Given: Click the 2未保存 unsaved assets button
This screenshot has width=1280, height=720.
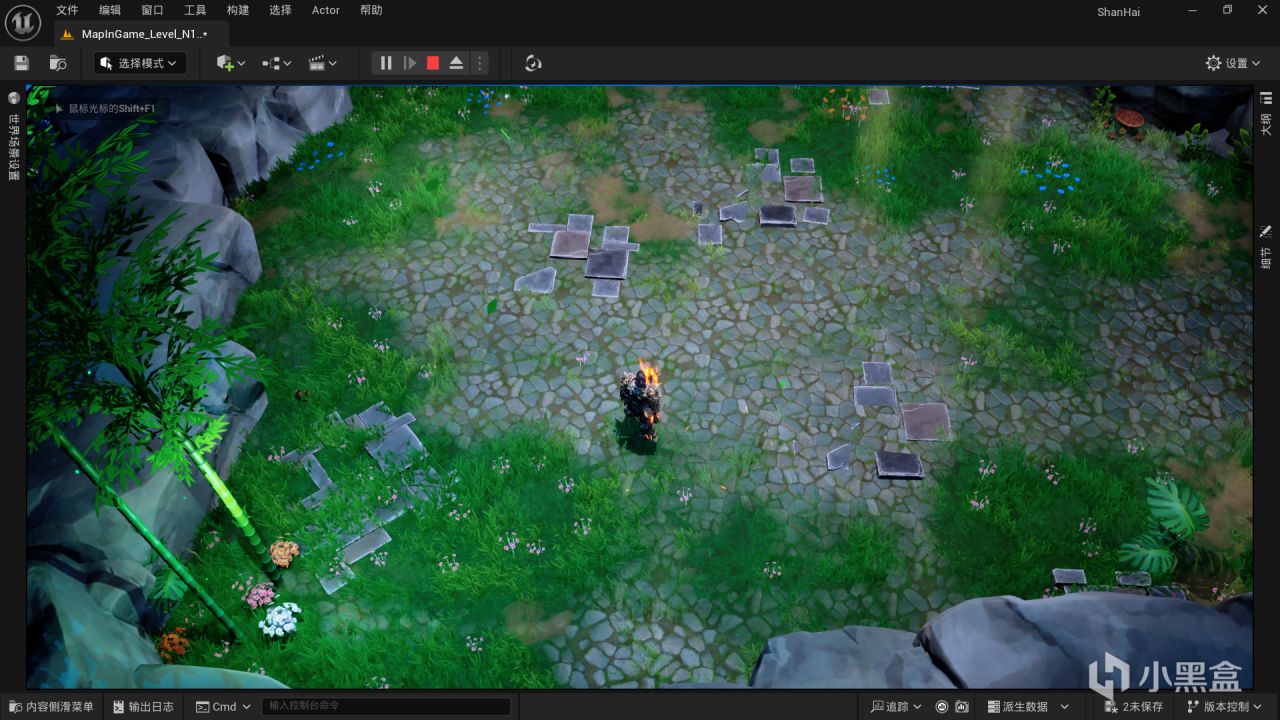Looking at the screenshot, I should click(1133, 706).
